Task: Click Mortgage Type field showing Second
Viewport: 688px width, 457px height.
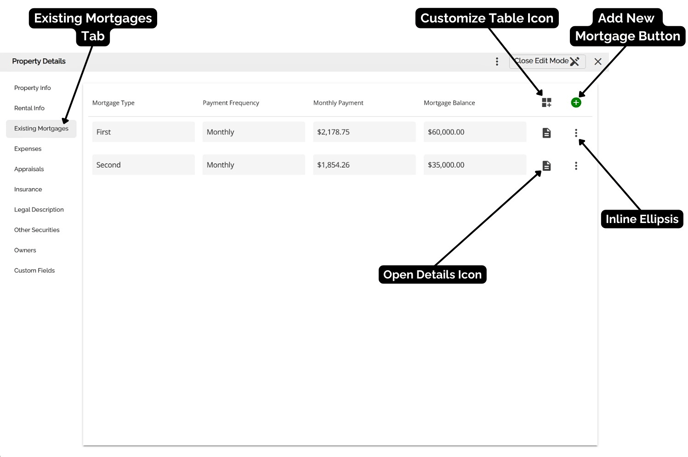Action: click(x=143, y=165)
